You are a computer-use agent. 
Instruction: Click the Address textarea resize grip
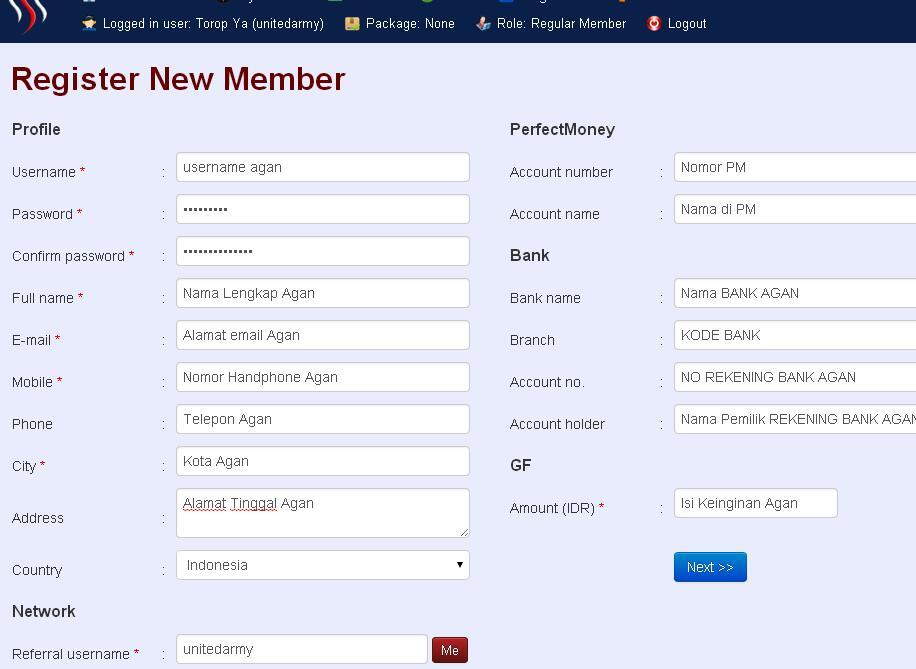(x=464, y=532)
